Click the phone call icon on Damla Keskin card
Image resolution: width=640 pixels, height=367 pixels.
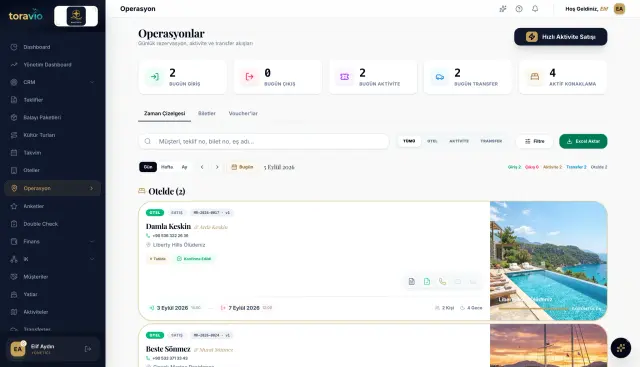coord(442,282)
